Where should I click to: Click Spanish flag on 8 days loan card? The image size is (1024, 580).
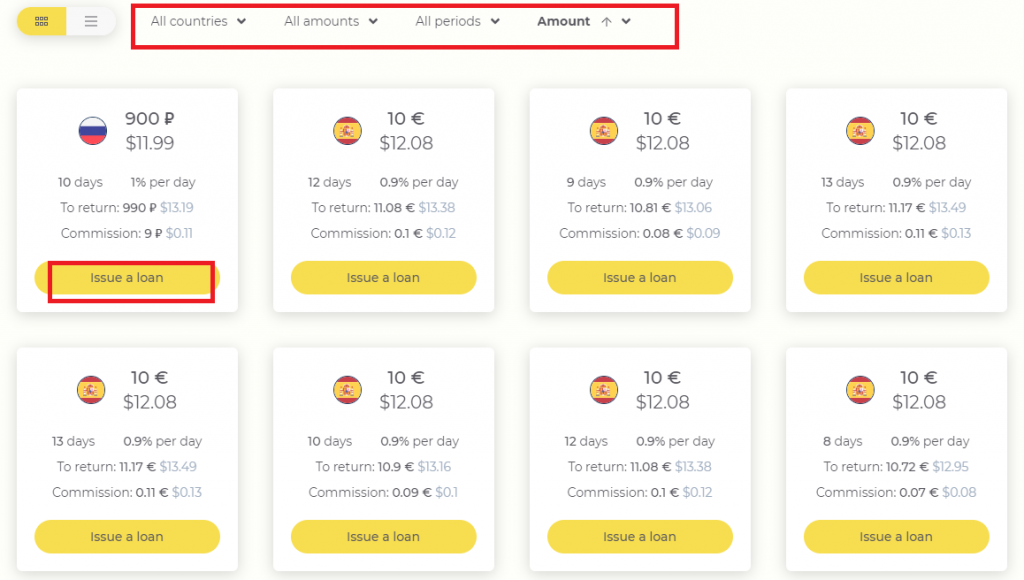tap(860, 389)
